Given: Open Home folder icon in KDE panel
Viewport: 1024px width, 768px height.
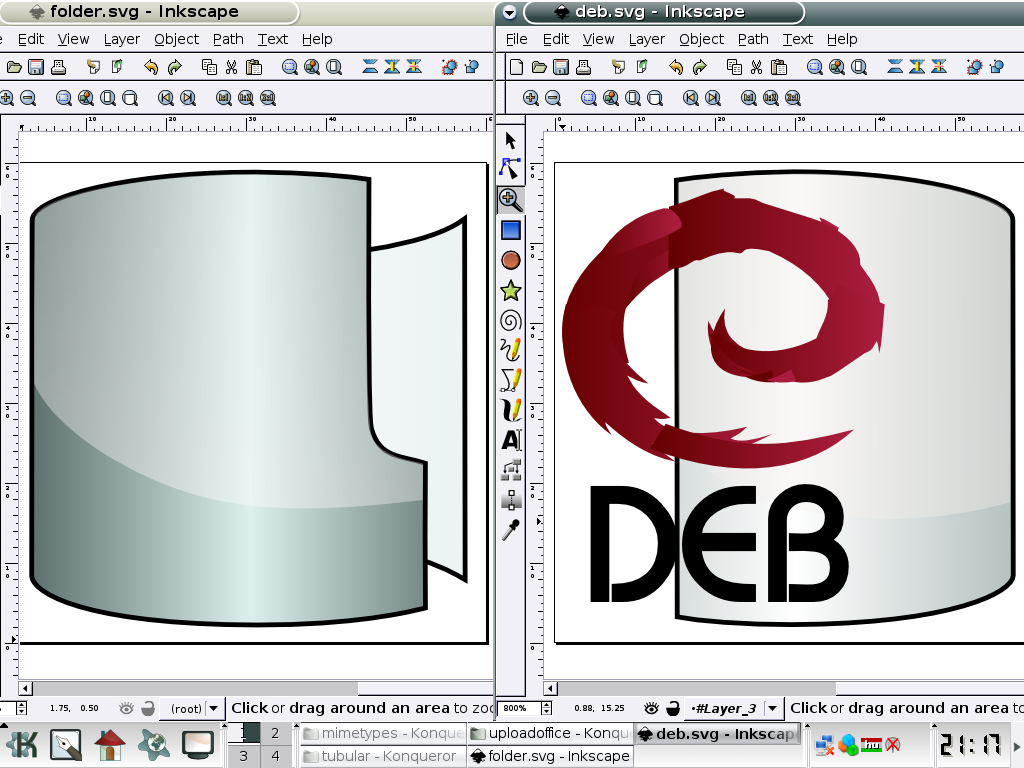Looking at the screenshot, I should 110,744.
